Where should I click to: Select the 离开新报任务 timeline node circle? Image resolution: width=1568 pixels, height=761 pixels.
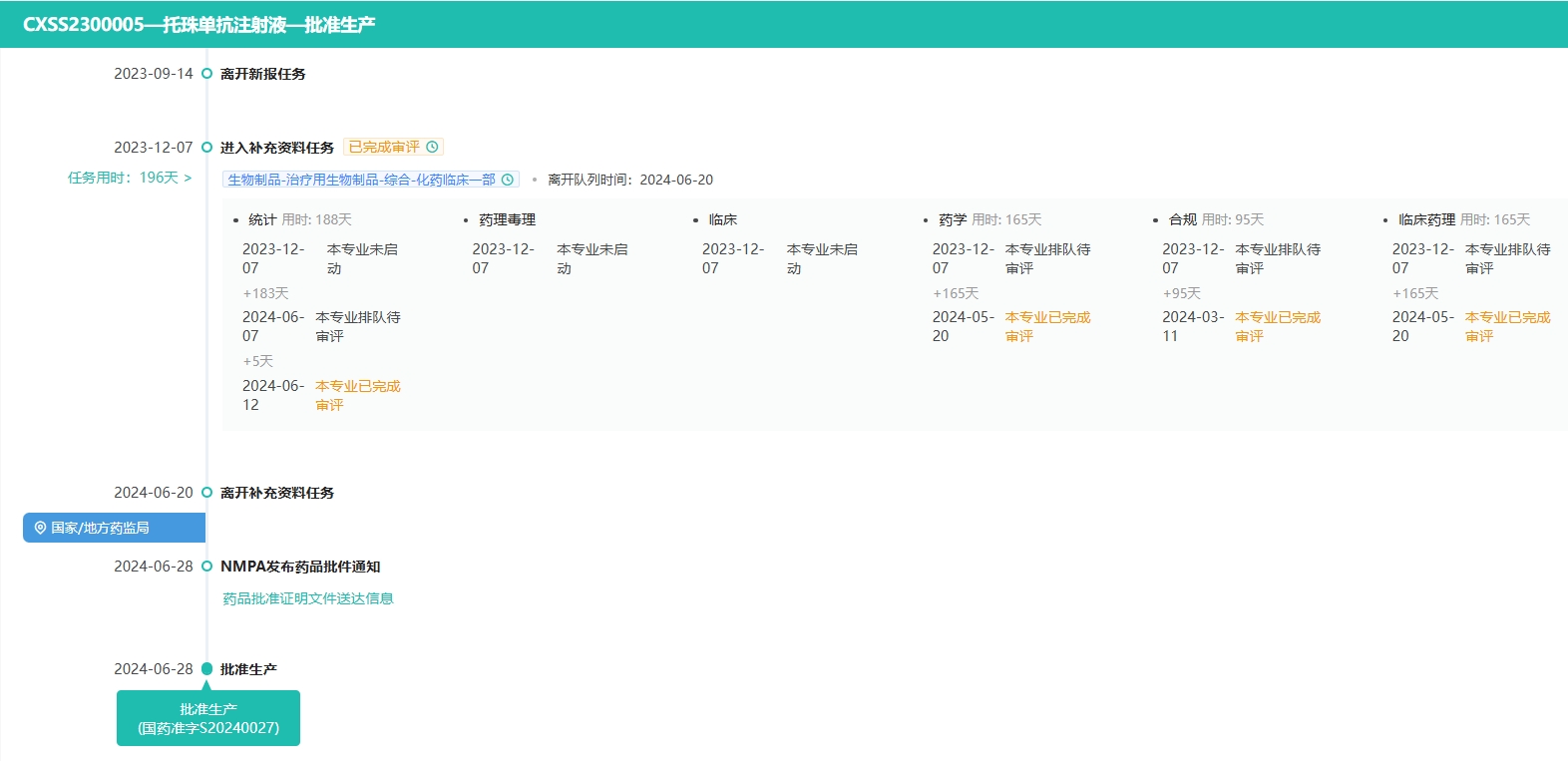tap(206, 74)
